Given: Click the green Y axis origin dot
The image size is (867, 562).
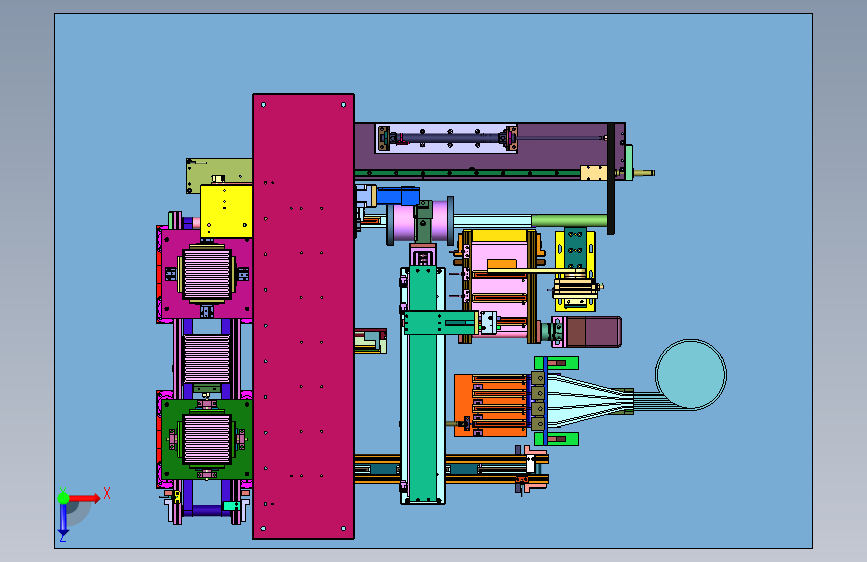Looking at the screenshot, I should pyautogui.click(x=63, y=498).
